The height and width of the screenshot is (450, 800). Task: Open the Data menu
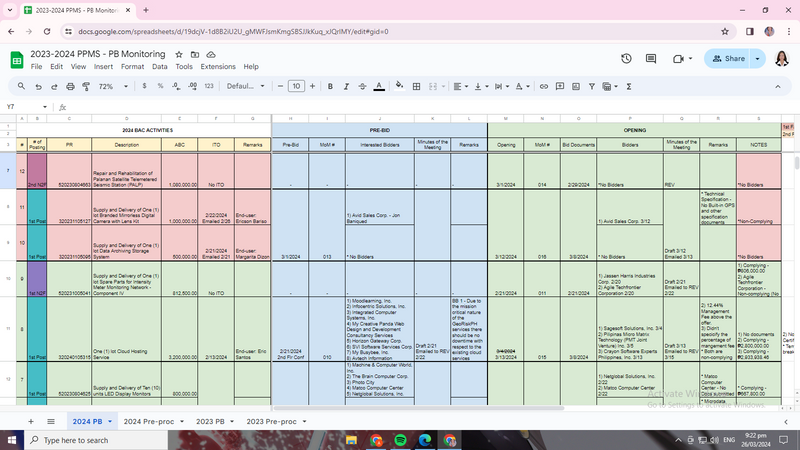coord(159,67)
